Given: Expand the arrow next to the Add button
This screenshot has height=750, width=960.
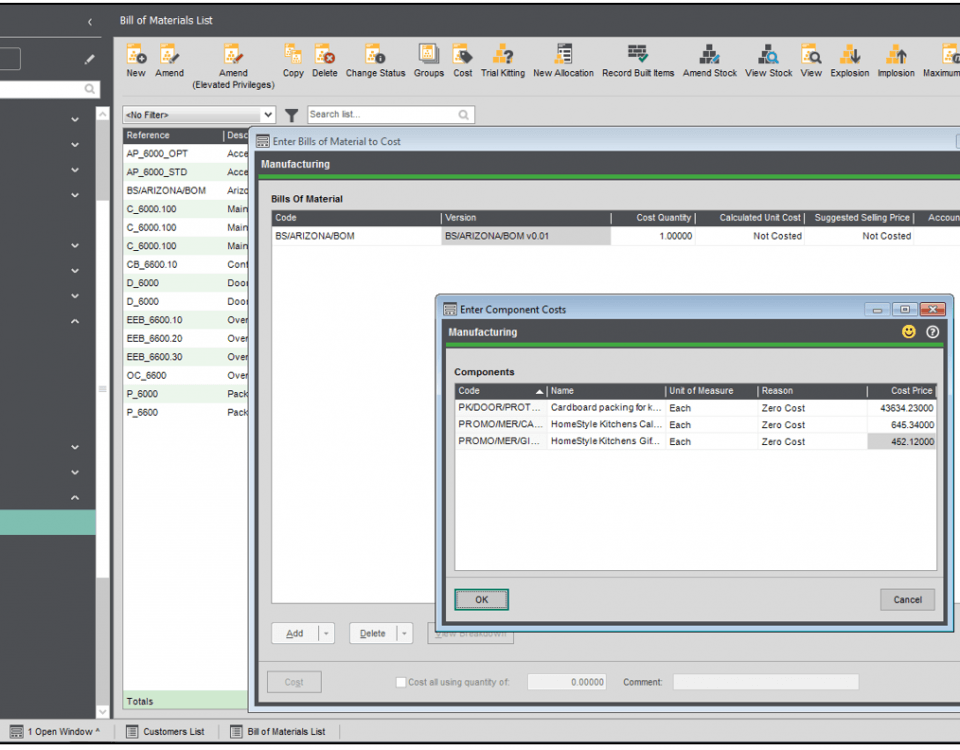Looking at the screenshot, I should pyautogui.click(x=326, y=634).
